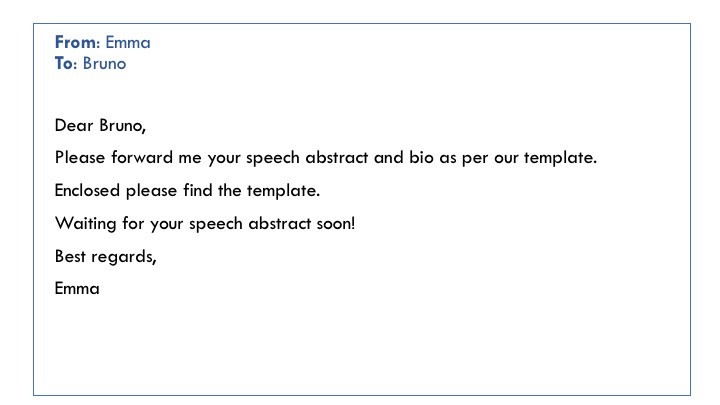This screenshot has width=720, height=405.
Task: Click the "Best regards," closing line
Action: tap(106, 256)
